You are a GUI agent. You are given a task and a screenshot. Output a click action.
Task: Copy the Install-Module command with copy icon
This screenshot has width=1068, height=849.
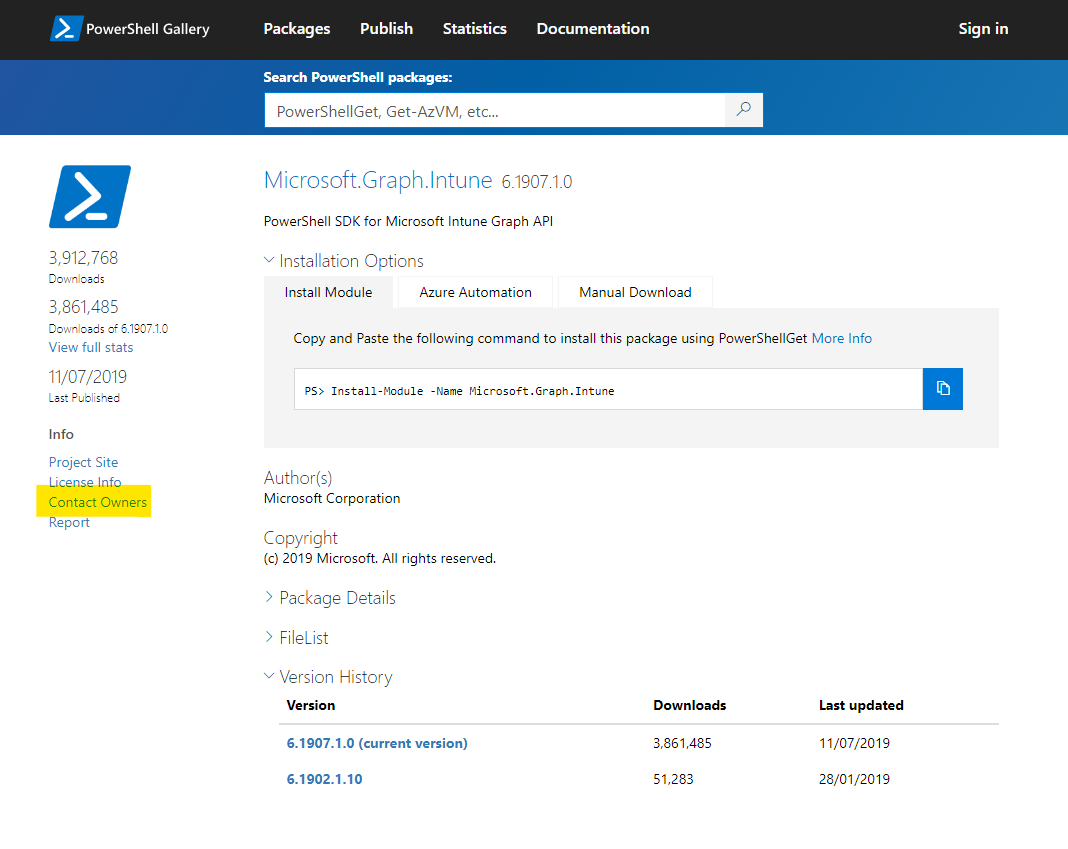943,389
